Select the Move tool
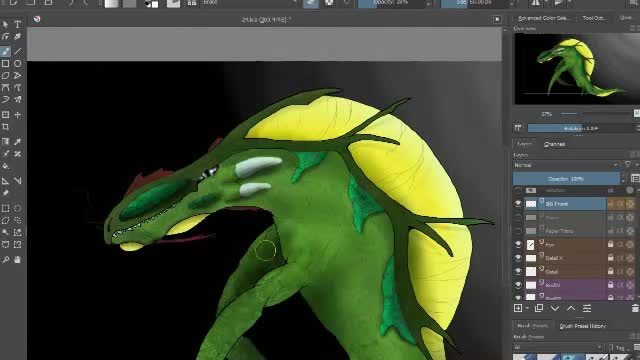 tap(18, 115)
